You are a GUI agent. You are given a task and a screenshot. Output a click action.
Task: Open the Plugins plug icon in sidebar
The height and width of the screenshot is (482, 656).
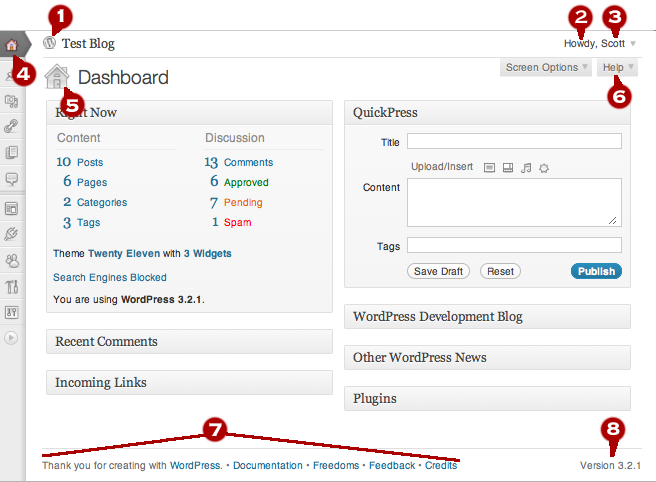coord(11,234)
